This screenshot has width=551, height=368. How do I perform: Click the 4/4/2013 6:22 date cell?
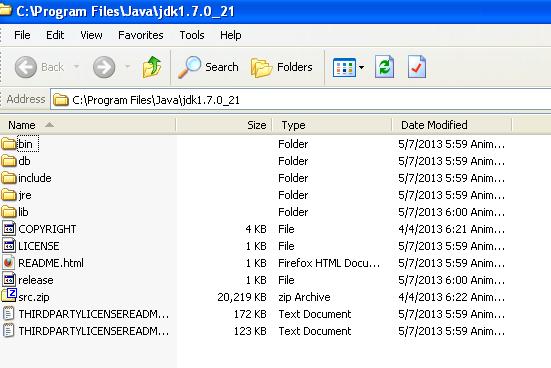[x=452, y=297]
